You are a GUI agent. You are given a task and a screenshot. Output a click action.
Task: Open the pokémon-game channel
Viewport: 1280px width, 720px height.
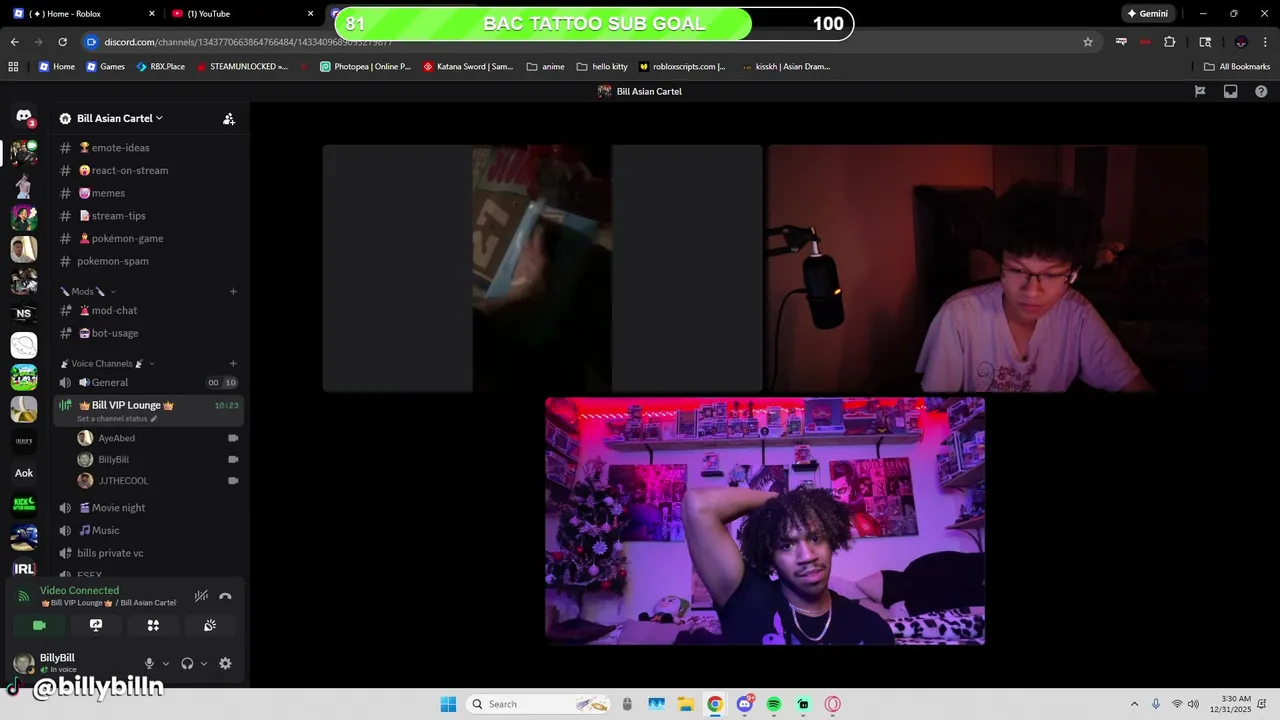(x=150, y=238)
